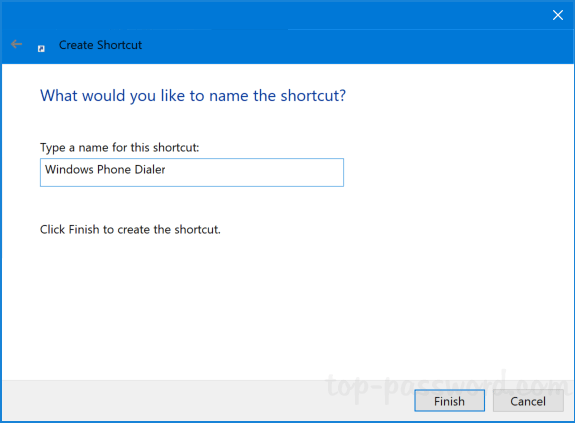Click the heading asking to name the shortcut

tap(193, 96)
